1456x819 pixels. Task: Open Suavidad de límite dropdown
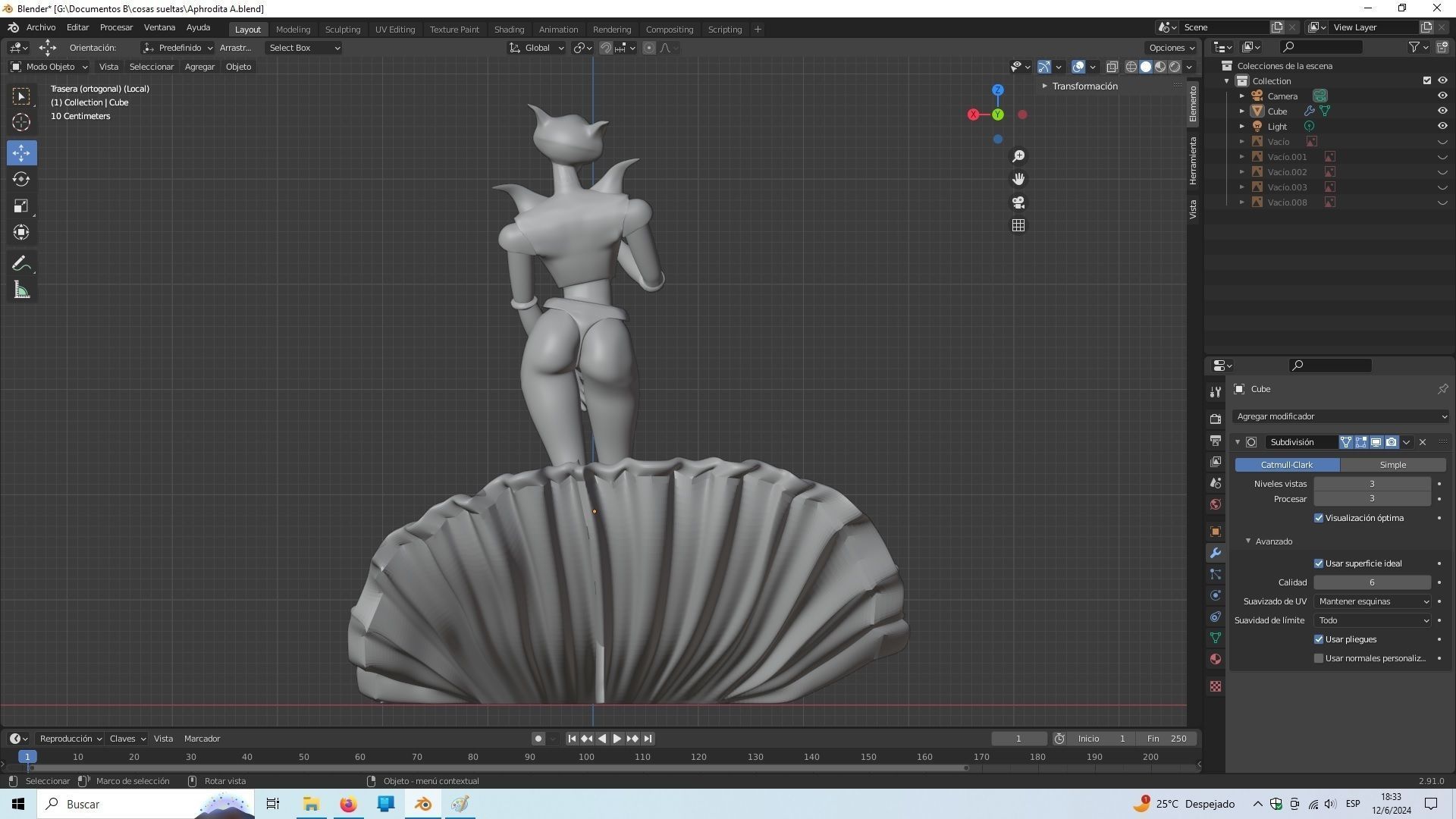(x=1373, y=620)
